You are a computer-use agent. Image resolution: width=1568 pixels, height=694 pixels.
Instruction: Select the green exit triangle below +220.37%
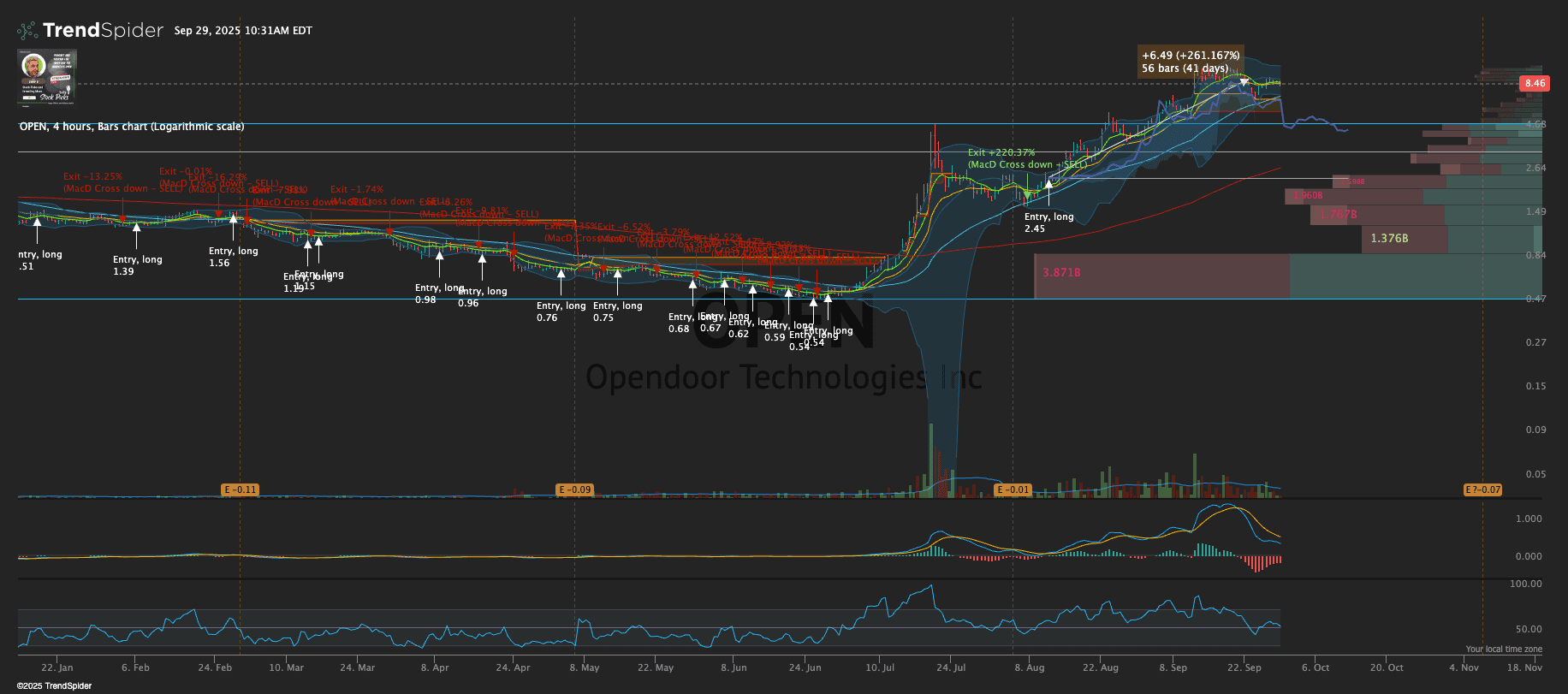pyautogui.click(x=1028, y=195)
